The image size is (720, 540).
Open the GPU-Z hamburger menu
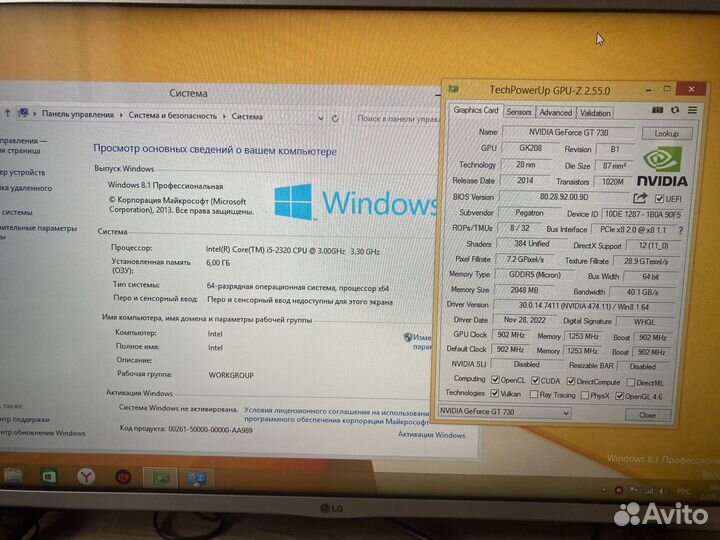tap(692, 110)
